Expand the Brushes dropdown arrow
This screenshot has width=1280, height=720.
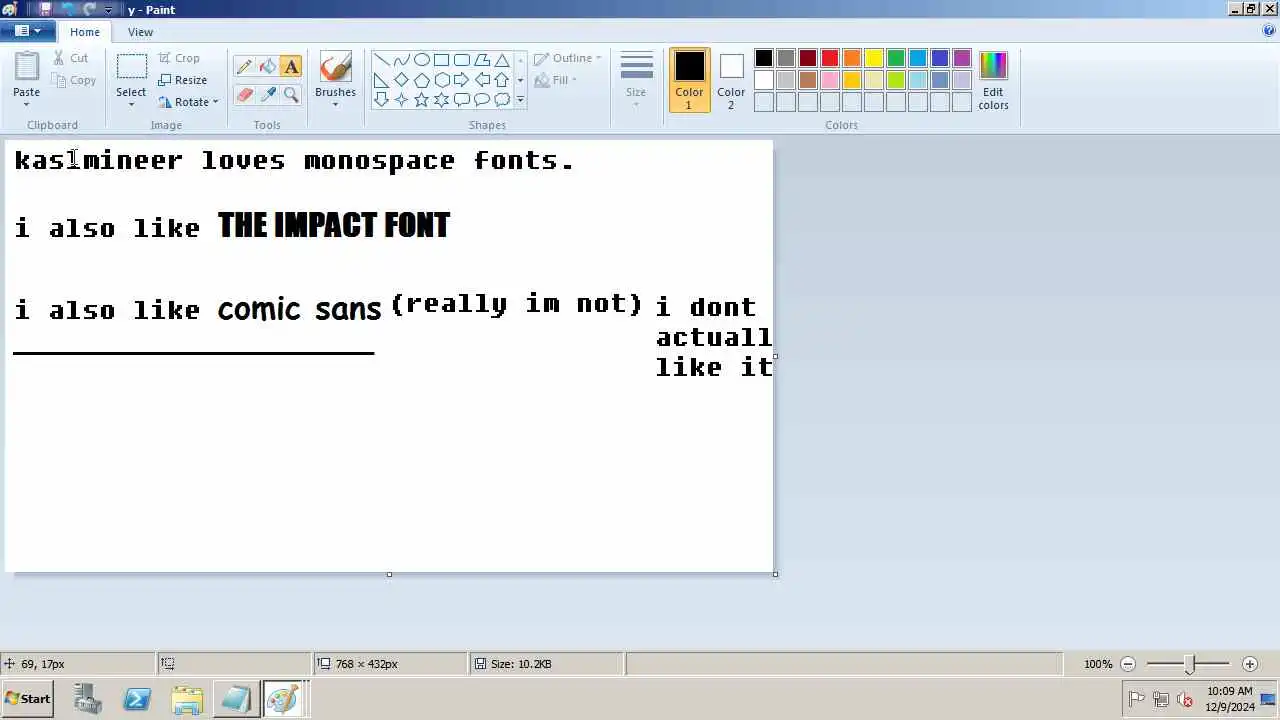(335, 104)
